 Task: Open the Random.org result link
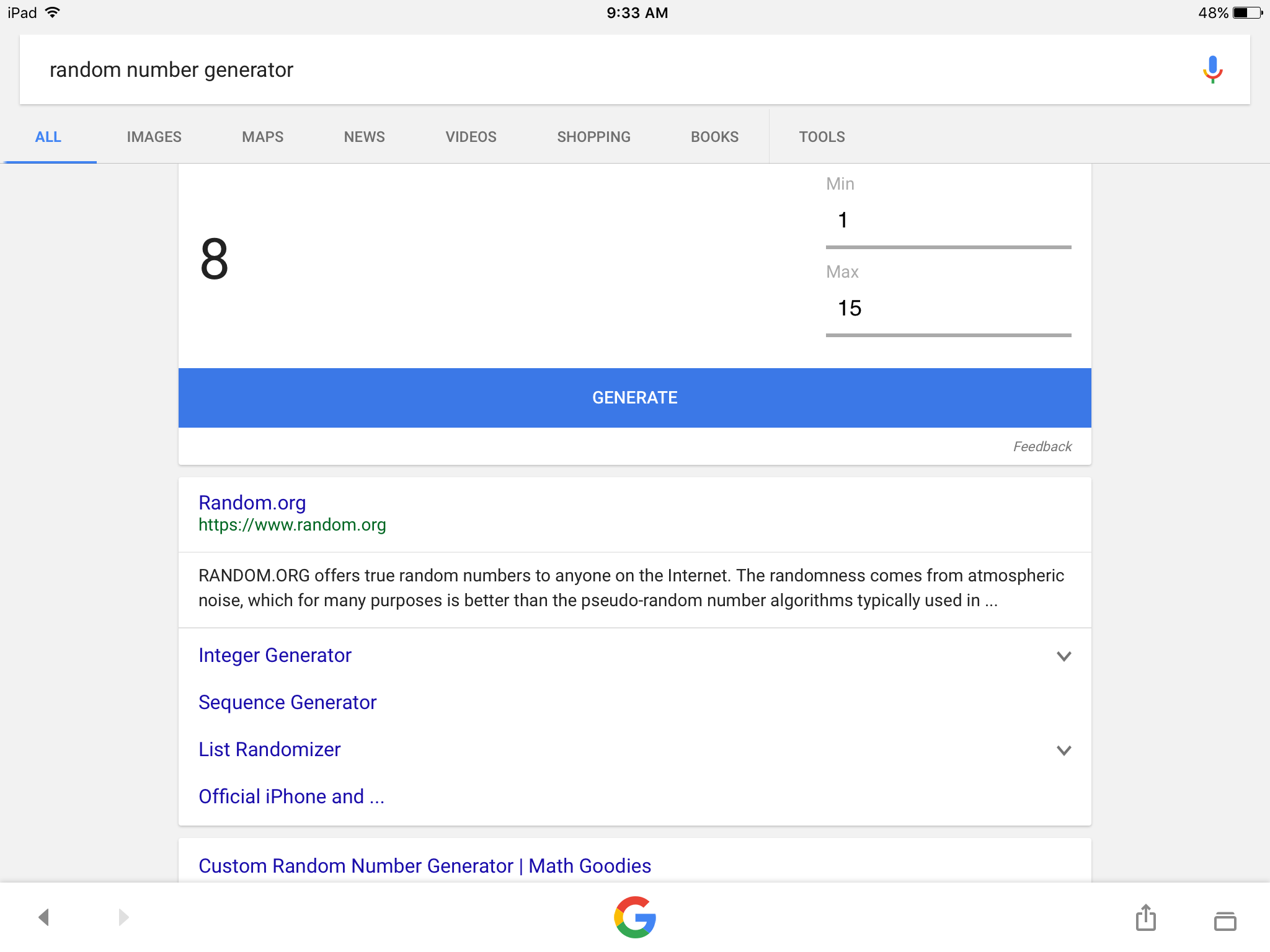pyautogui.click(x=252, y=502)
